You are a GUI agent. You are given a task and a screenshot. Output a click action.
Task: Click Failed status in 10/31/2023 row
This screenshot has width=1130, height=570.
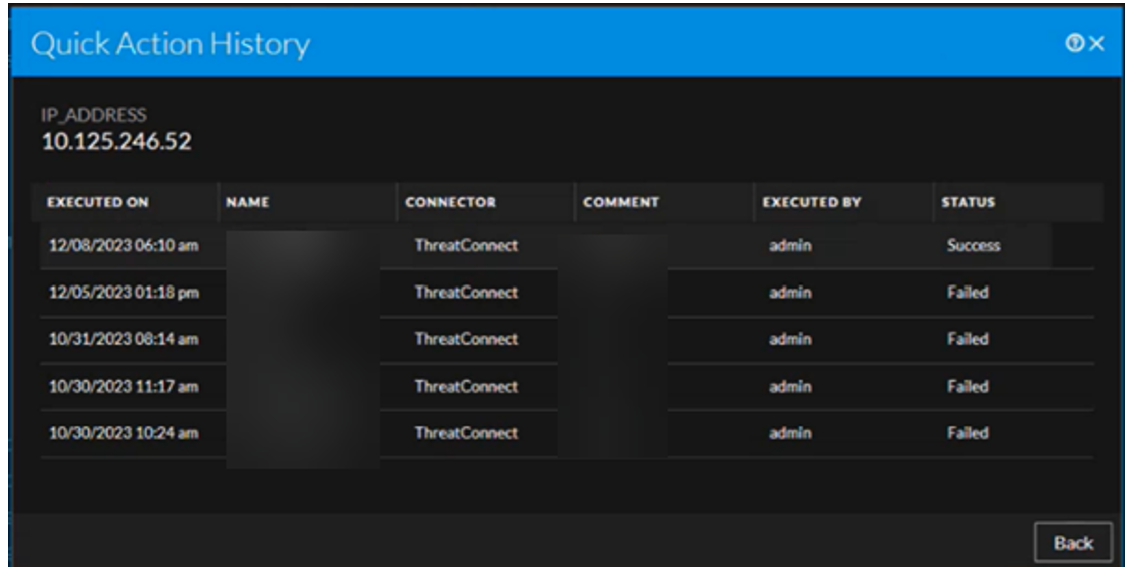(968, 339)
